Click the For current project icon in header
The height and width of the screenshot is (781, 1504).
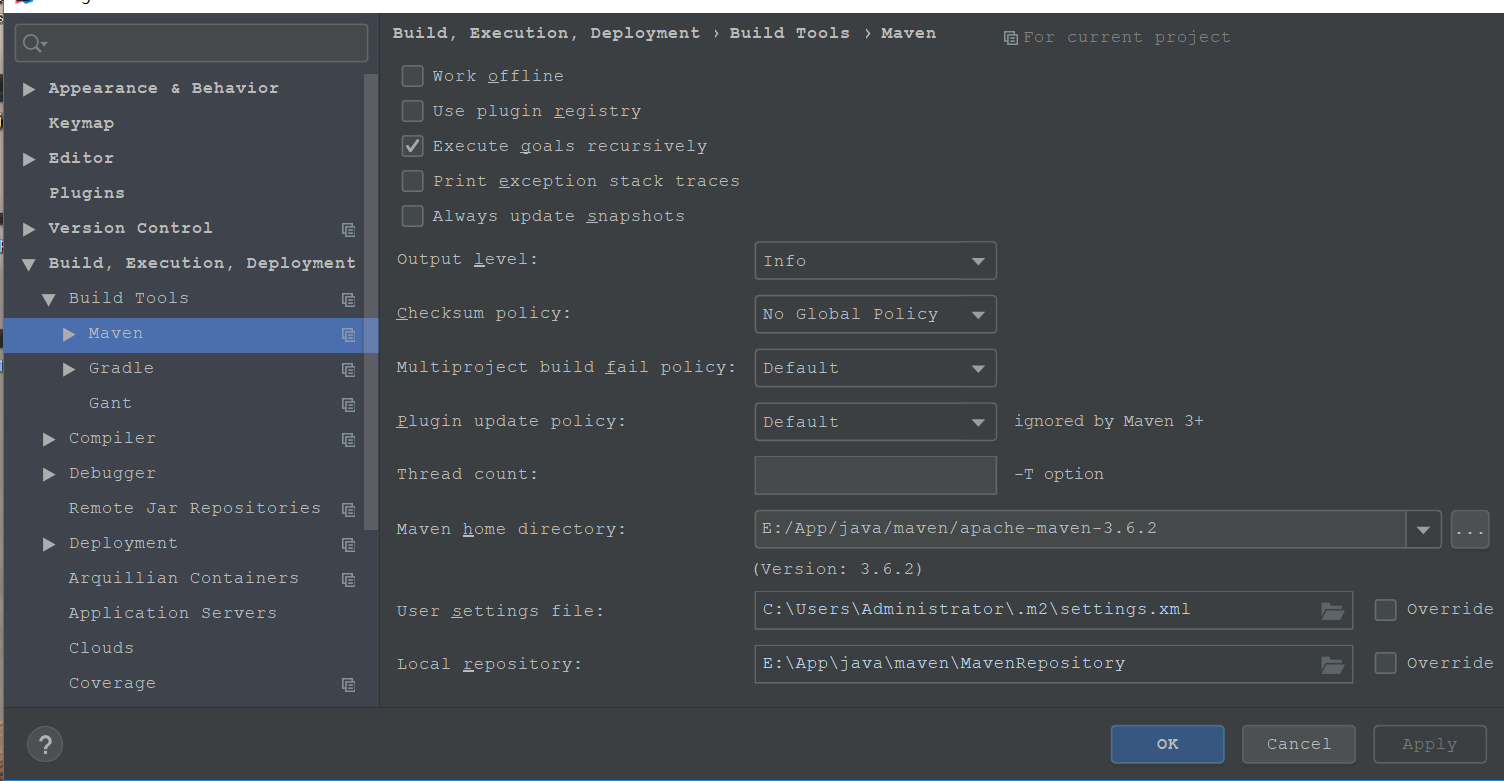1011,38
